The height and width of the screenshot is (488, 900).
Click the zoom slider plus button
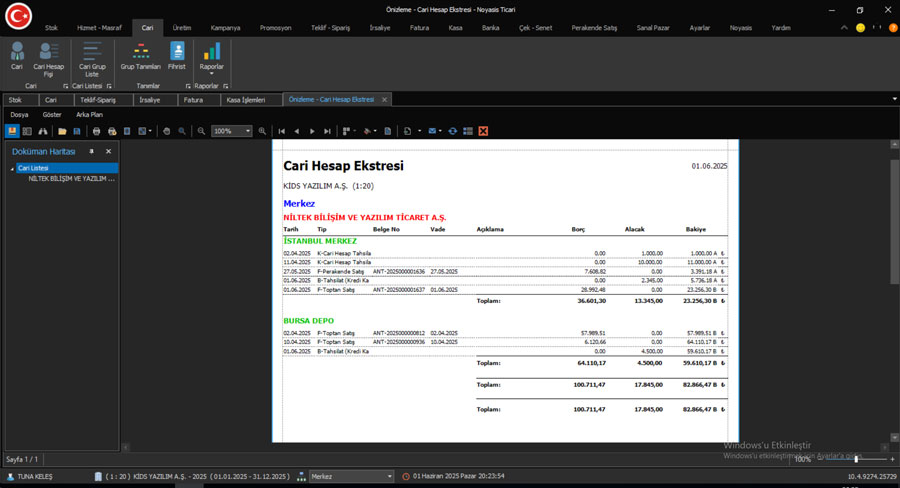892,459
